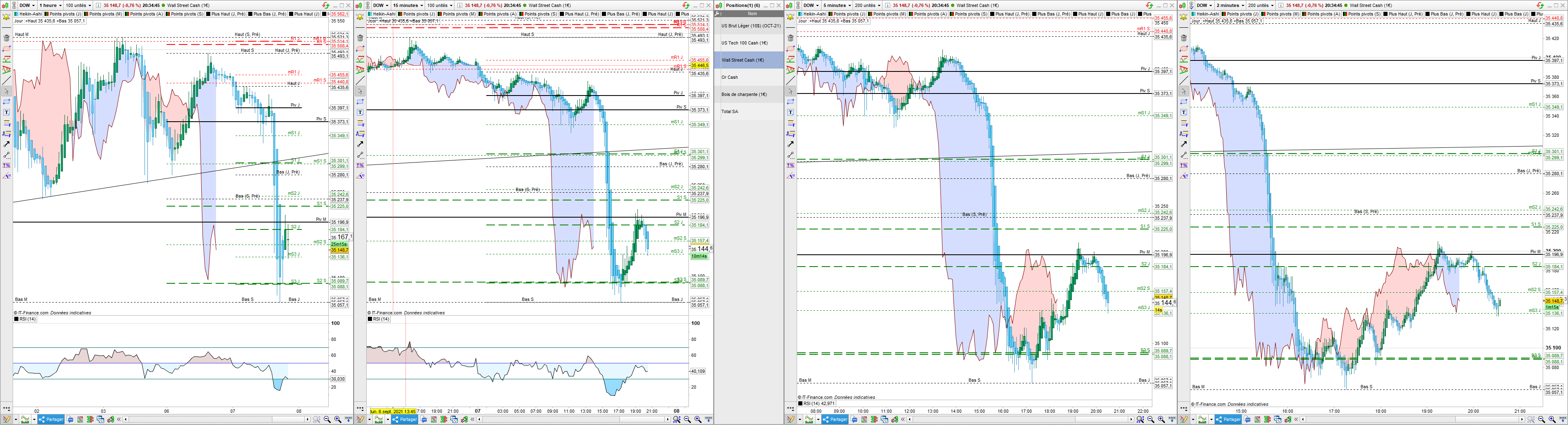Choose the arrow drawing tool in 2 minutes chart

click(x=1183, y=144)
